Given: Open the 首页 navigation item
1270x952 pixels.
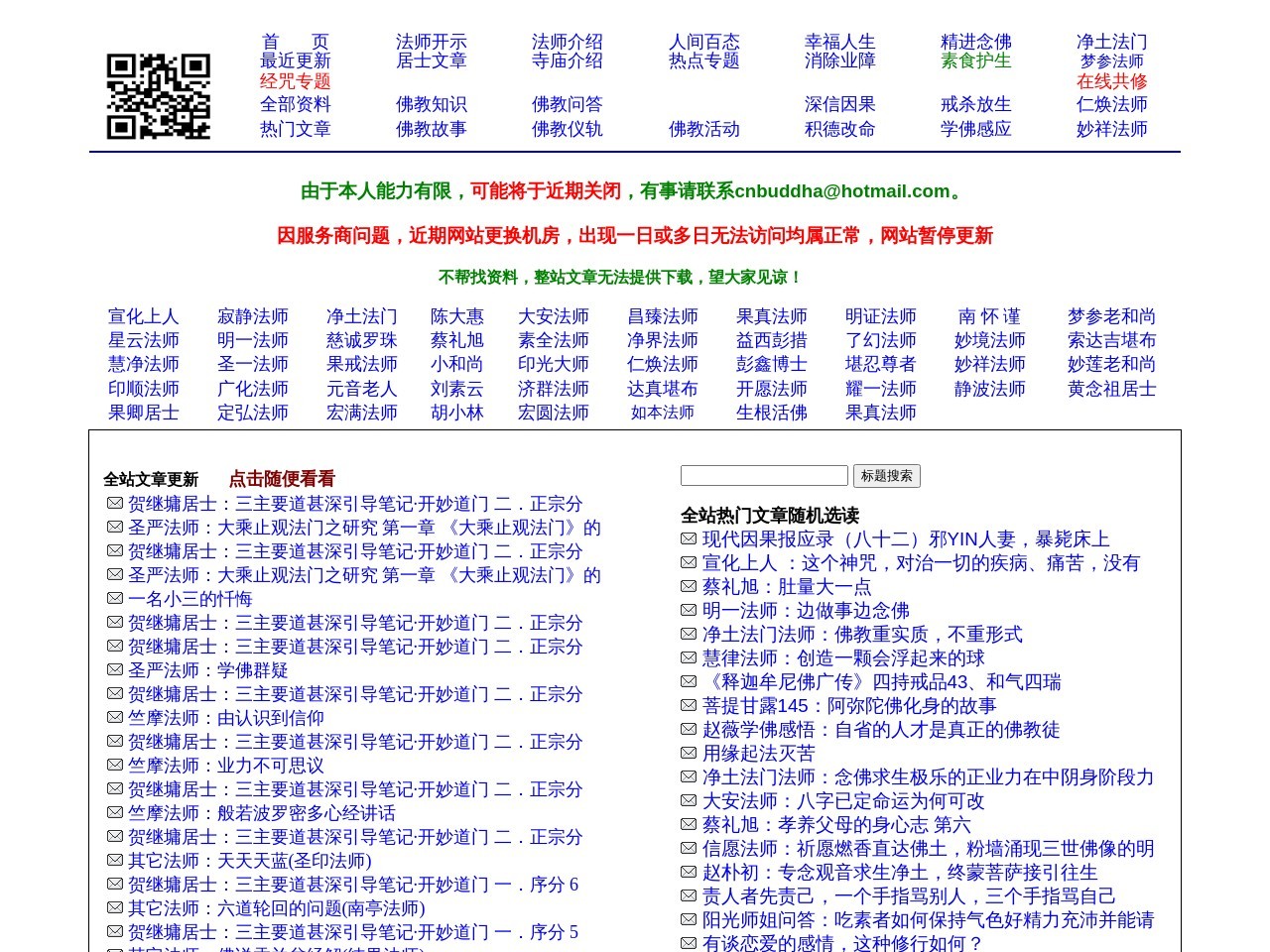Looking at the screenshot, I should click(294, 42).
